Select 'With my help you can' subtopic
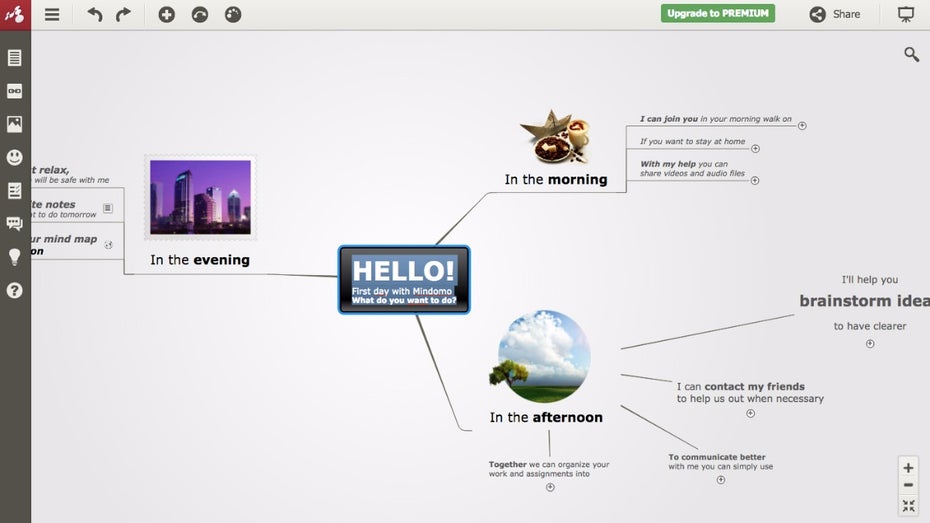The width and height of the screenshot is (930, 523). point(692,168)
